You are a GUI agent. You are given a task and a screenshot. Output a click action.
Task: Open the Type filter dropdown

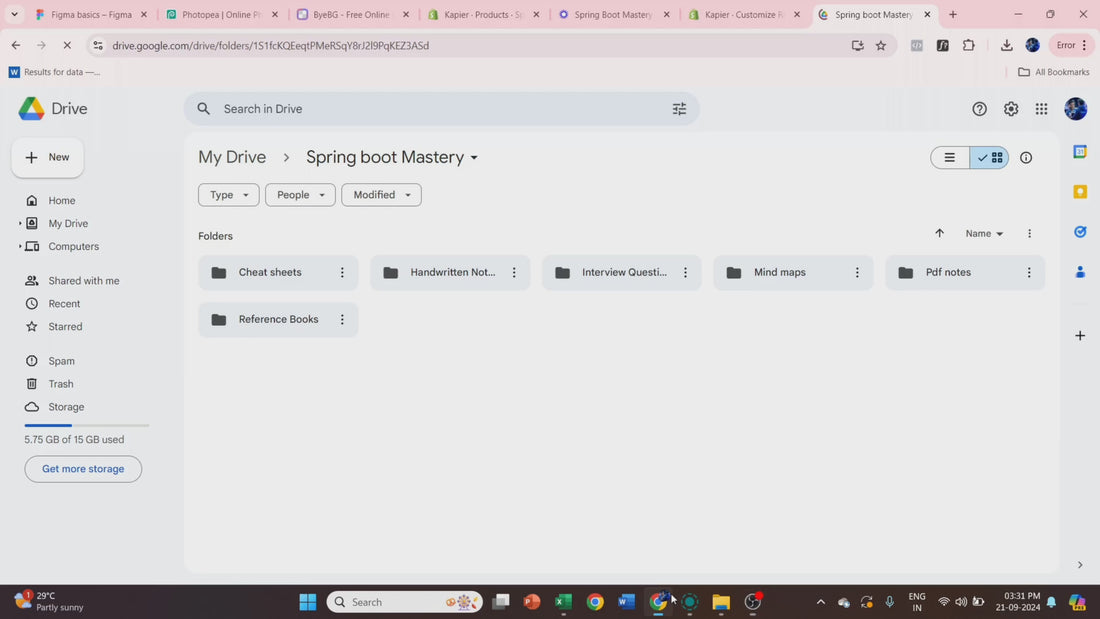229,195
